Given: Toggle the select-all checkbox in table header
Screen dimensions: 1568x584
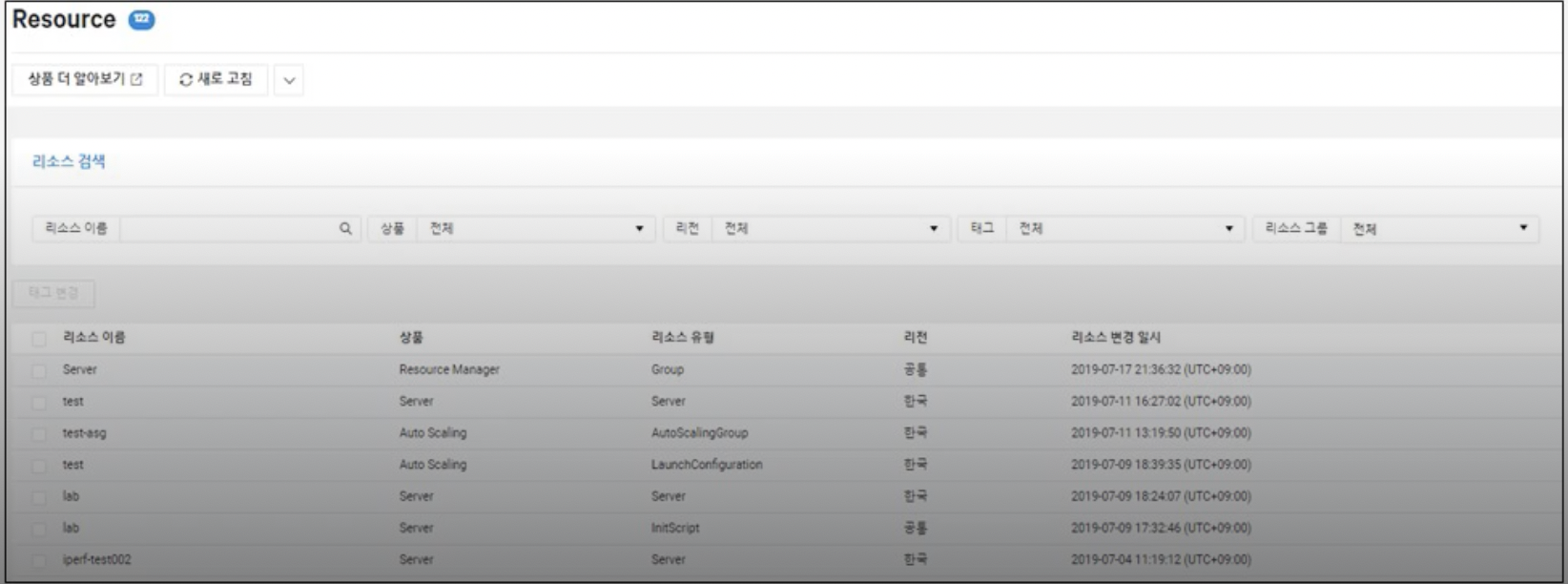Looking at the screenshot, I should click(x=39, y=339).
